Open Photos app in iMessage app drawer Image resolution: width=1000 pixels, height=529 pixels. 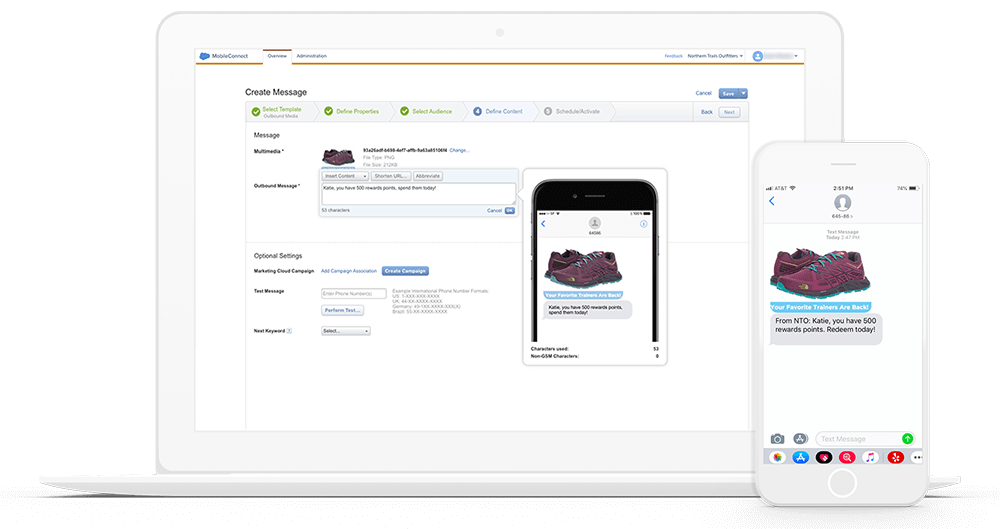pos(777,457)
